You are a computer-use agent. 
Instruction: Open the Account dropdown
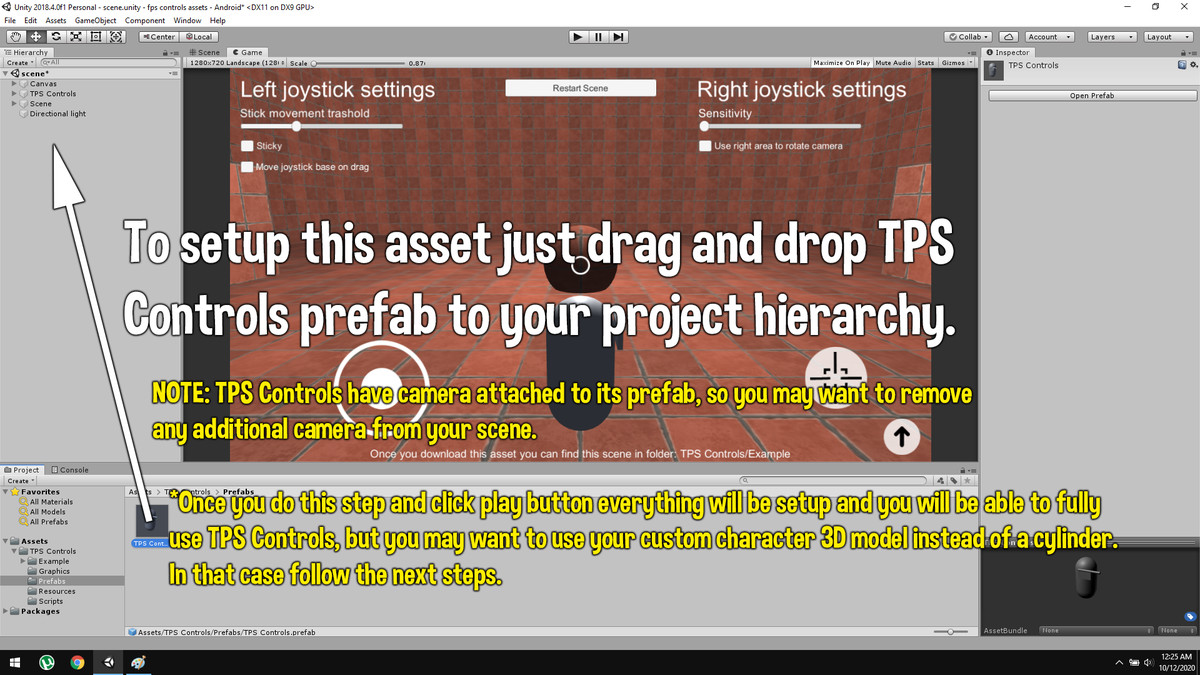click(x=1049, y=37)
